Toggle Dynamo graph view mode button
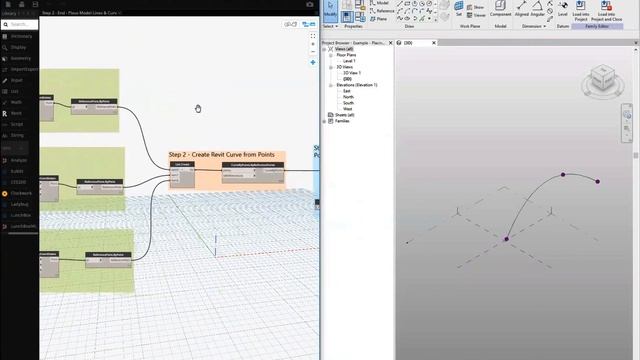This screenshot has height=360, width=640. [x=309, y=24]
